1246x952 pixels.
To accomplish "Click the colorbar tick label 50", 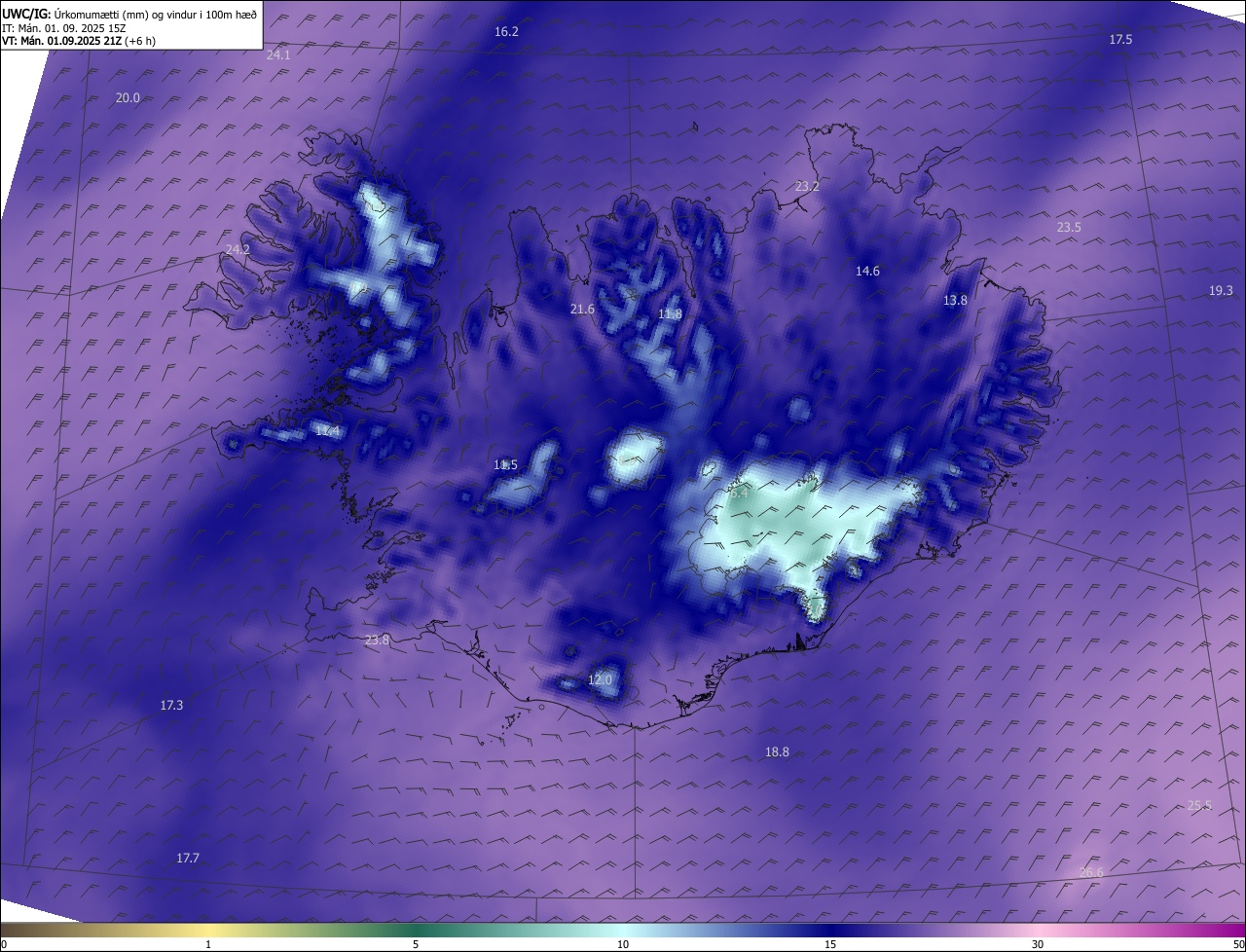I will tap(1238, 945).
